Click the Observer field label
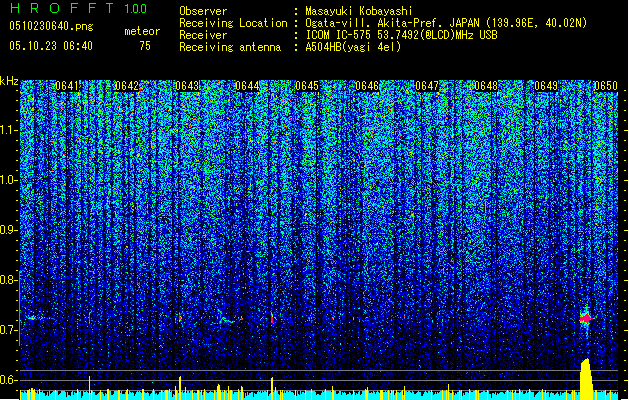629x400 pixels. click(x=203, y=11)
